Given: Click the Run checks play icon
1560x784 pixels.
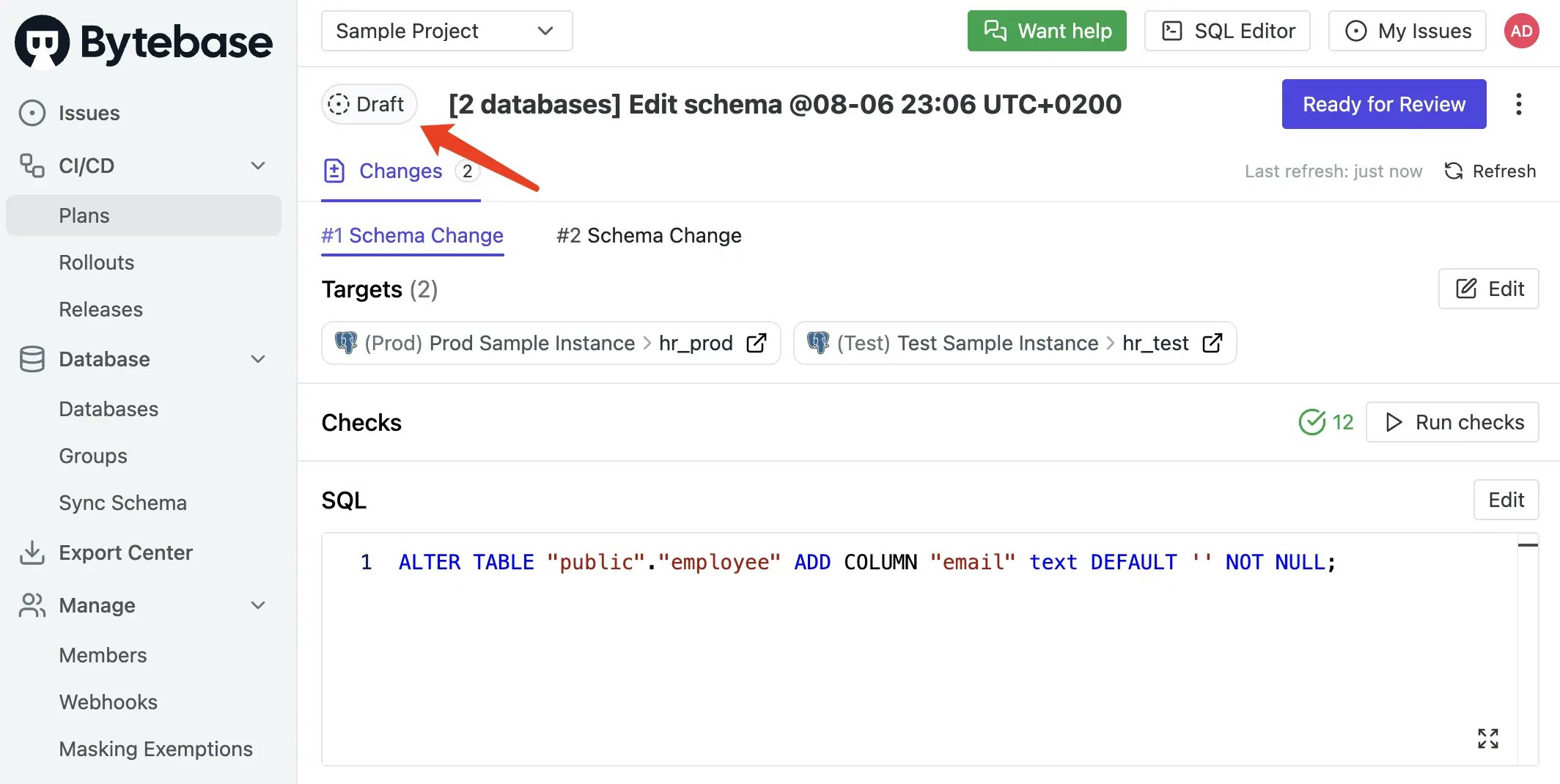Looking at the screenshot, I should pos(1394,422).
